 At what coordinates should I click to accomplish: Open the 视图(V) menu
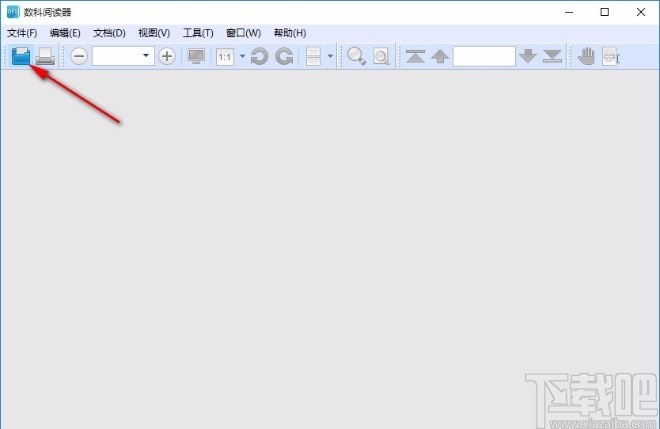pyautogui.click(x=154, y=33)
